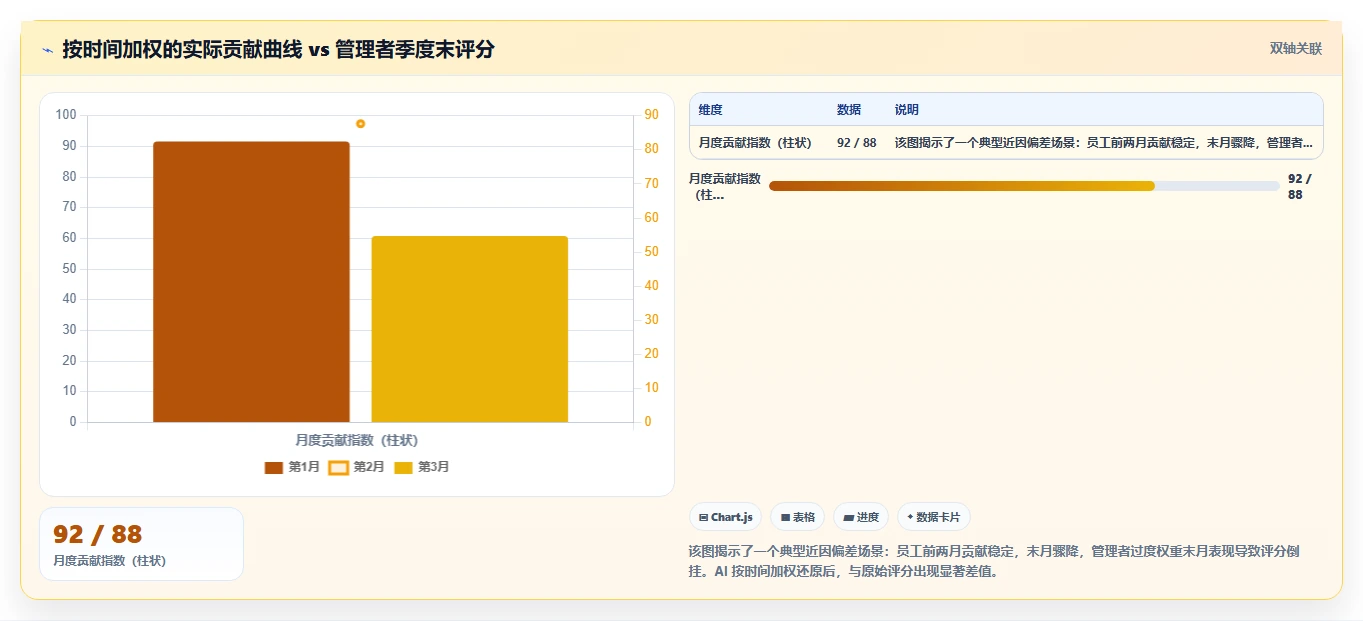Screen dimensions: 1363x621
Task: Select the dark orange 第1月 bar
Action: pos(251,282)
